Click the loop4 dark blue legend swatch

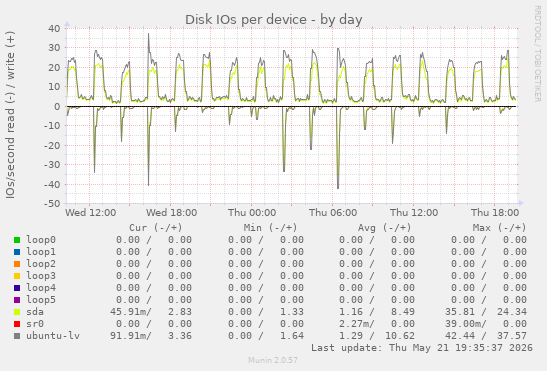pos(17,288)
